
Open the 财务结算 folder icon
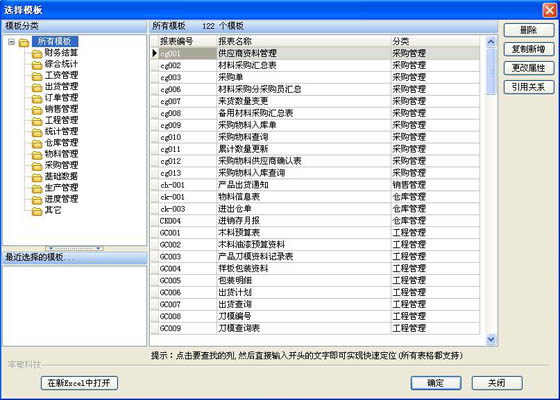coord(37,54)
